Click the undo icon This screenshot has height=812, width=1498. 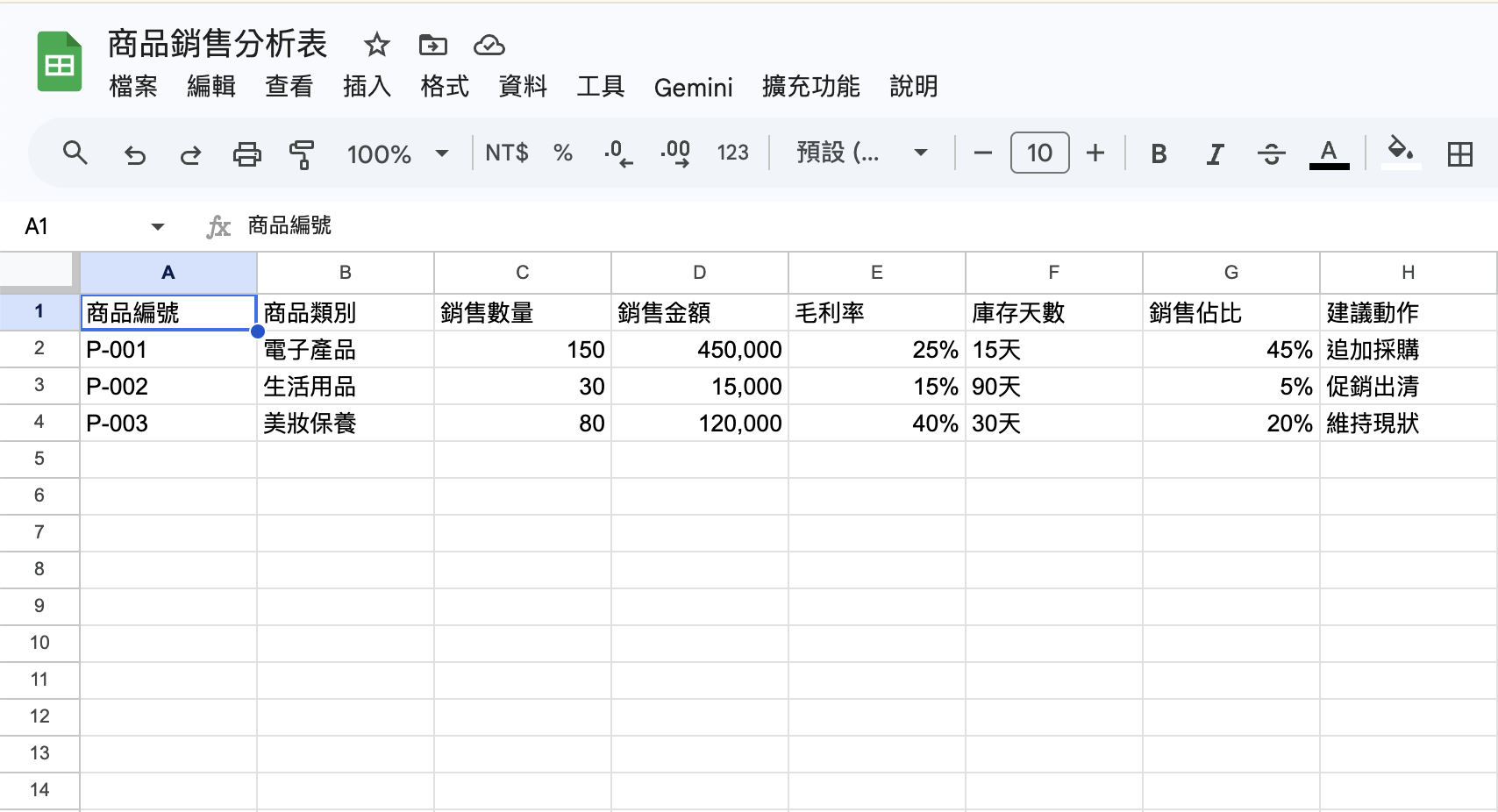[x=133, y=153]
